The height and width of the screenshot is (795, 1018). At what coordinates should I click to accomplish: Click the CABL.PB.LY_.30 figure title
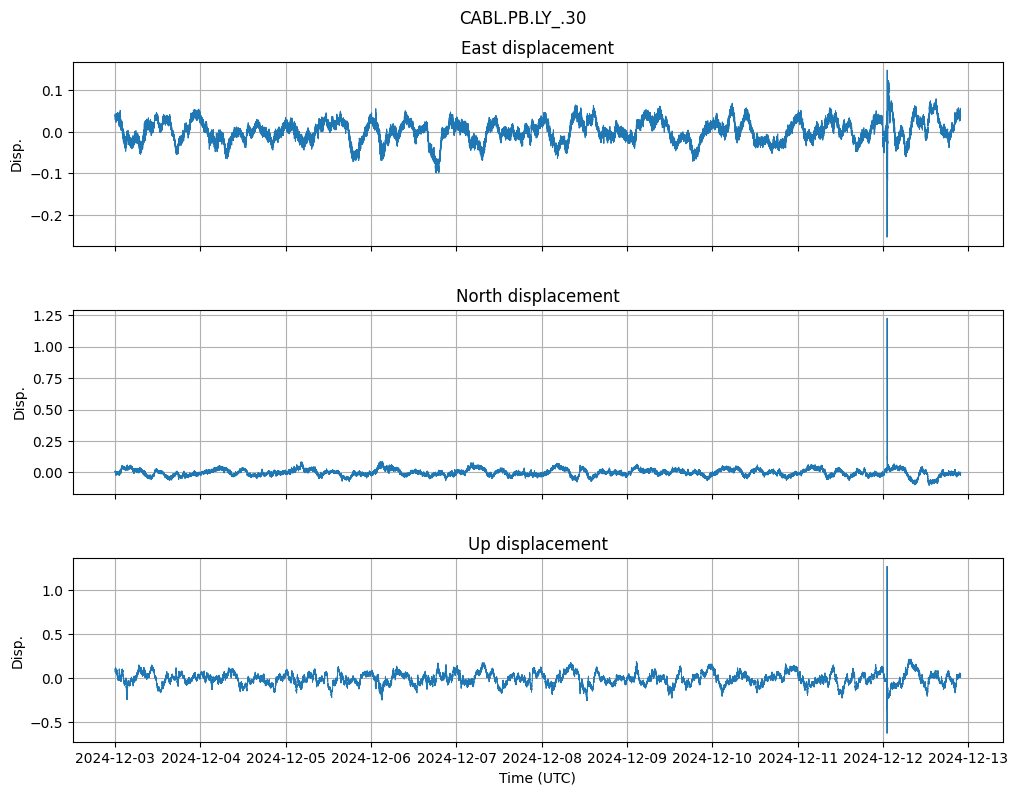point(522,18)
